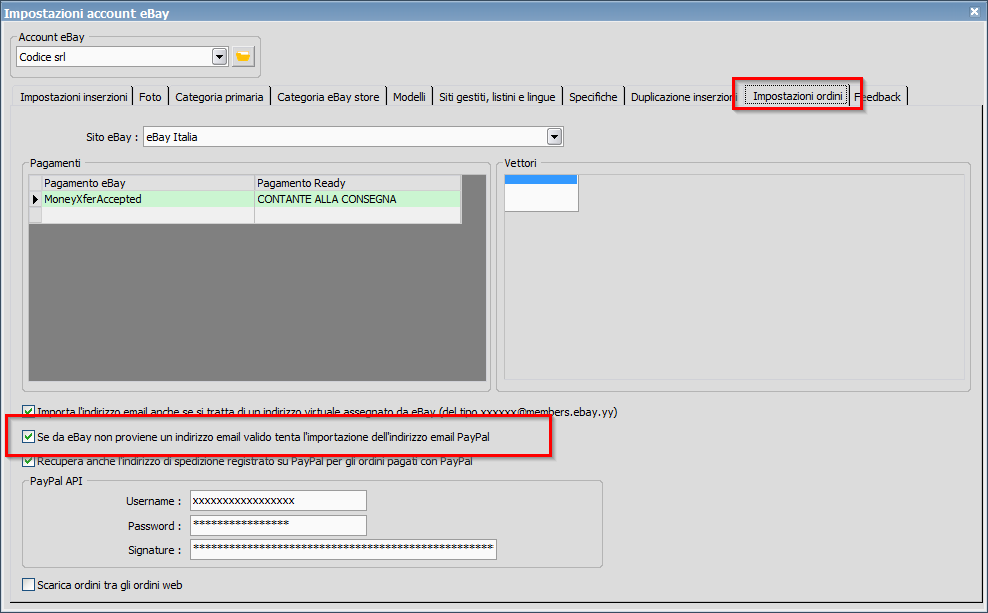Open the Modelli tab
988x613 pixels.
[x=410, y=97]
